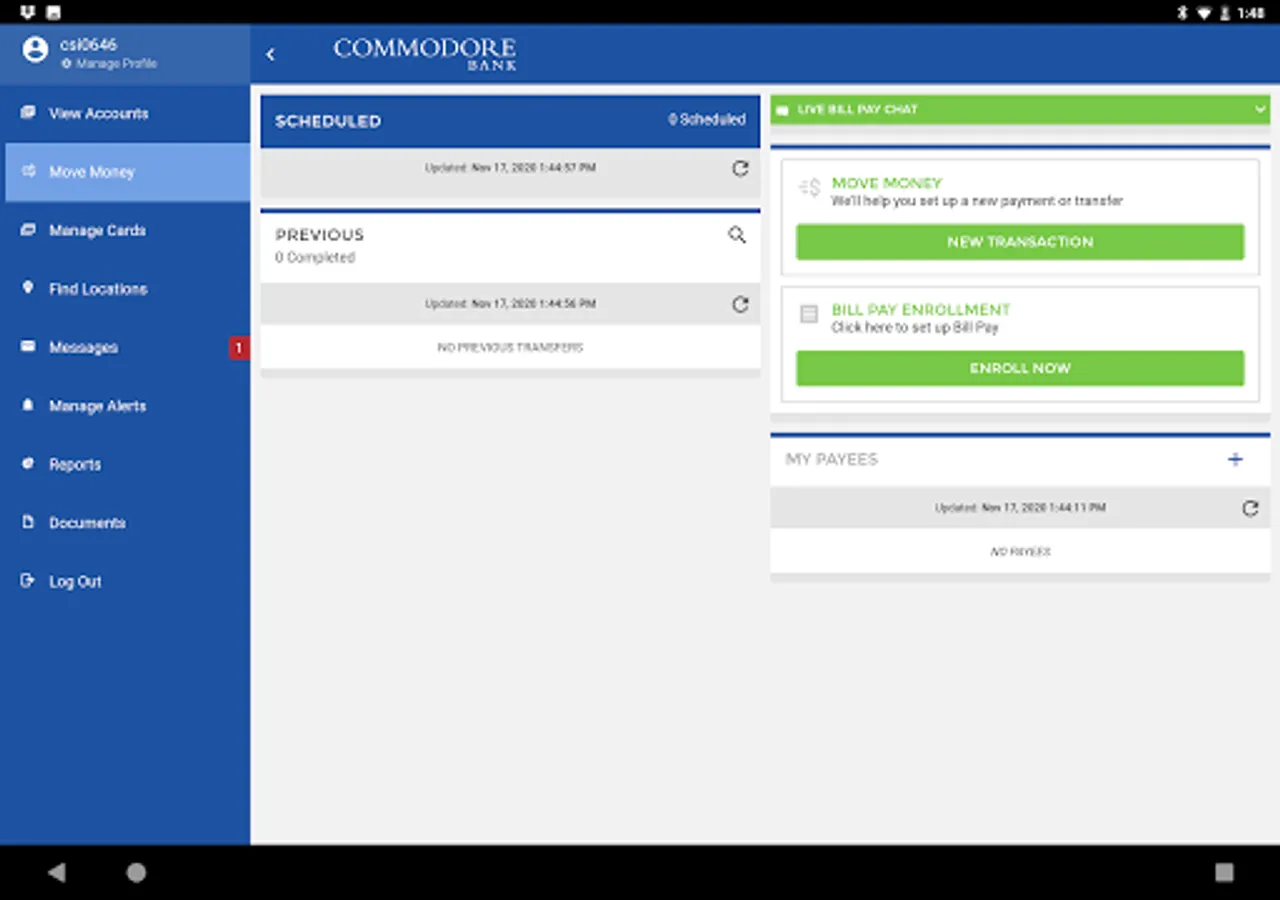This screenshot has width=1280, height=900.
Task: Click the 'No Payees' text
Action: tap(1020, 552)
